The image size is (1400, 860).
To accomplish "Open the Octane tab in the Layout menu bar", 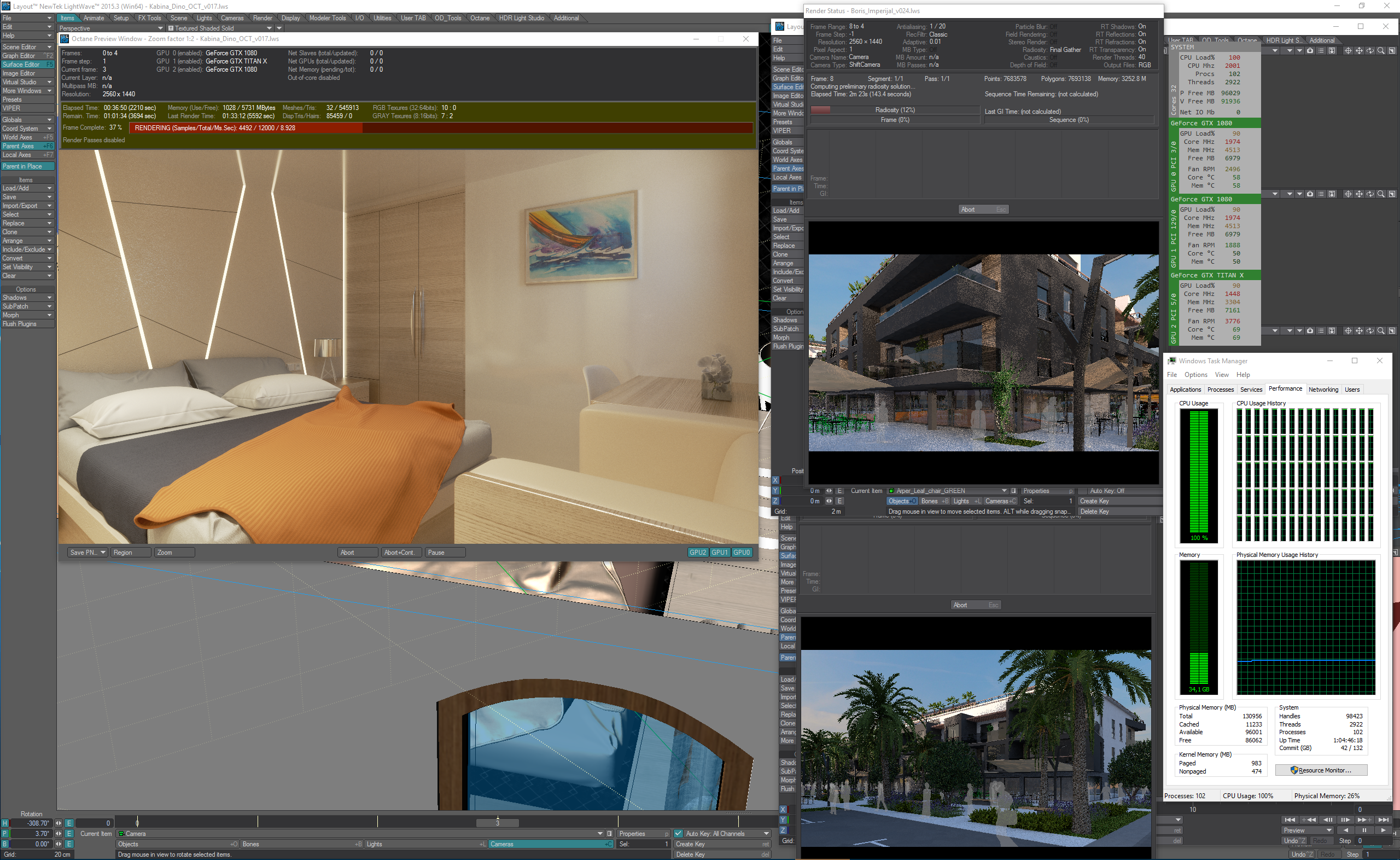I will [479, 18].
